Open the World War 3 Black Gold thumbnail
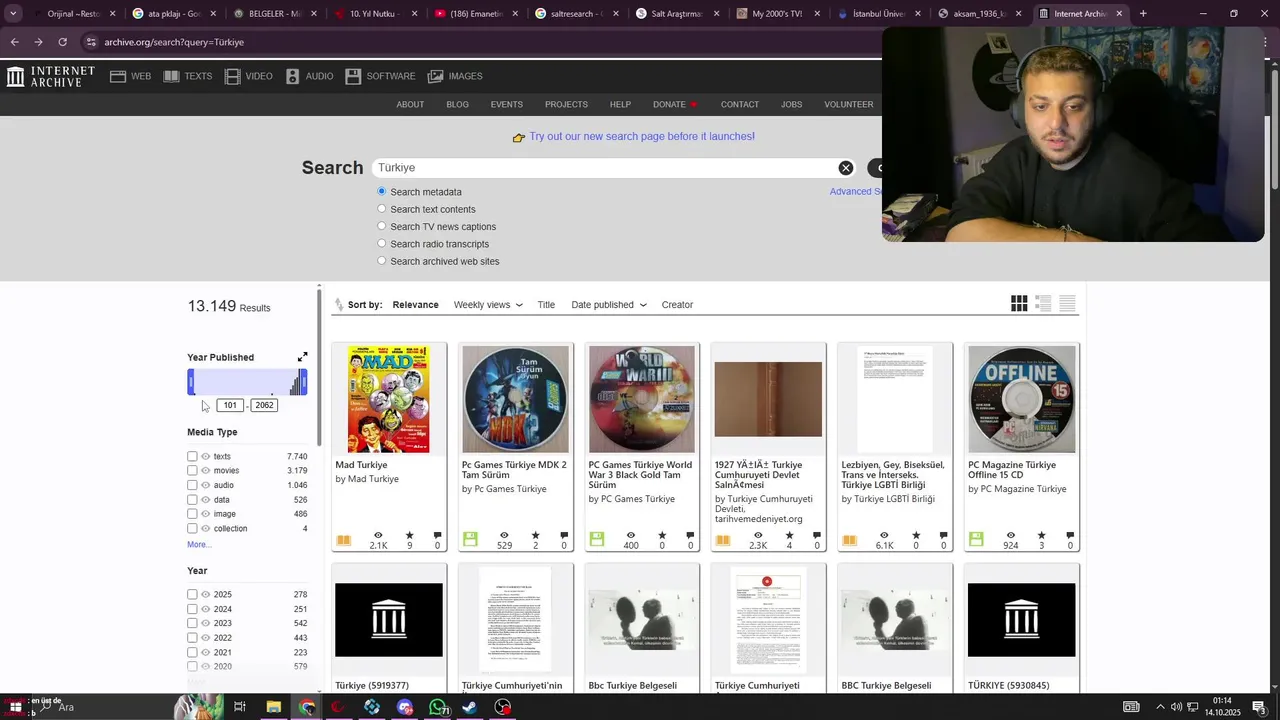 (642, 399)
